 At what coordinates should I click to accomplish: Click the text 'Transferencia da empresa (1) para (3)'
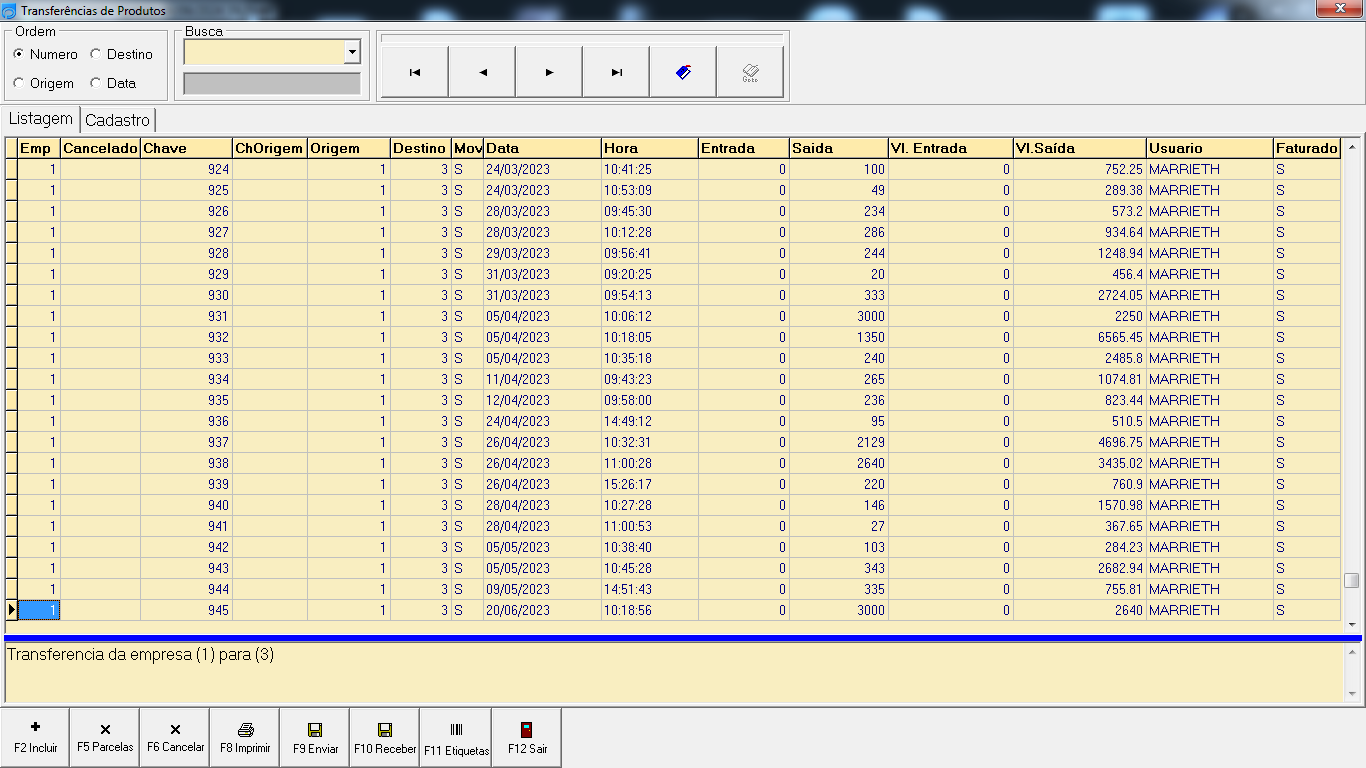140,655
